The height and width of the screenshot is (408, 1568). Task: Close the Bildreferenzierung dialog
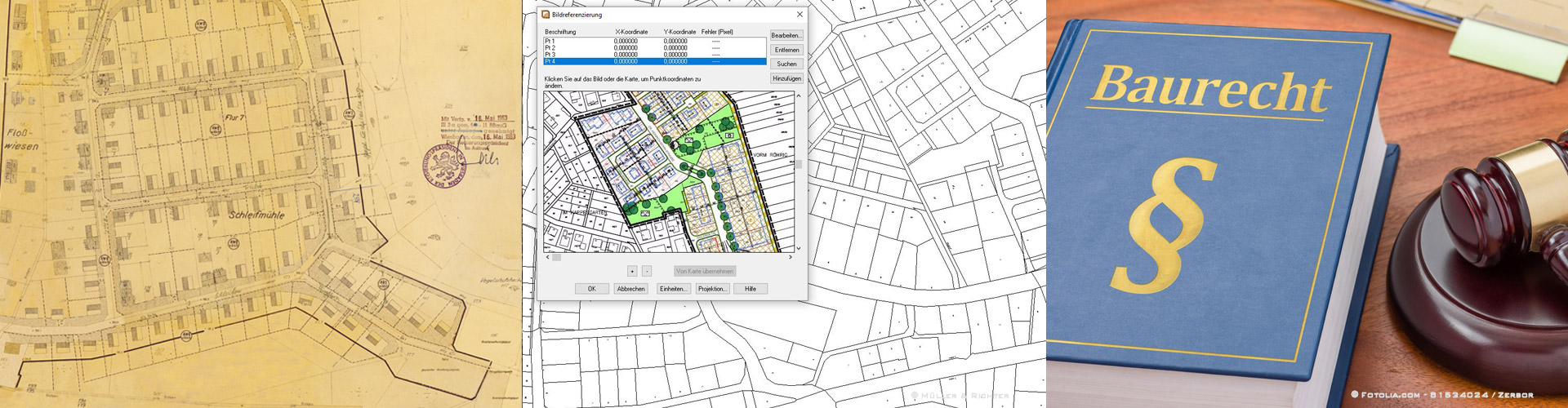[799, 15]
